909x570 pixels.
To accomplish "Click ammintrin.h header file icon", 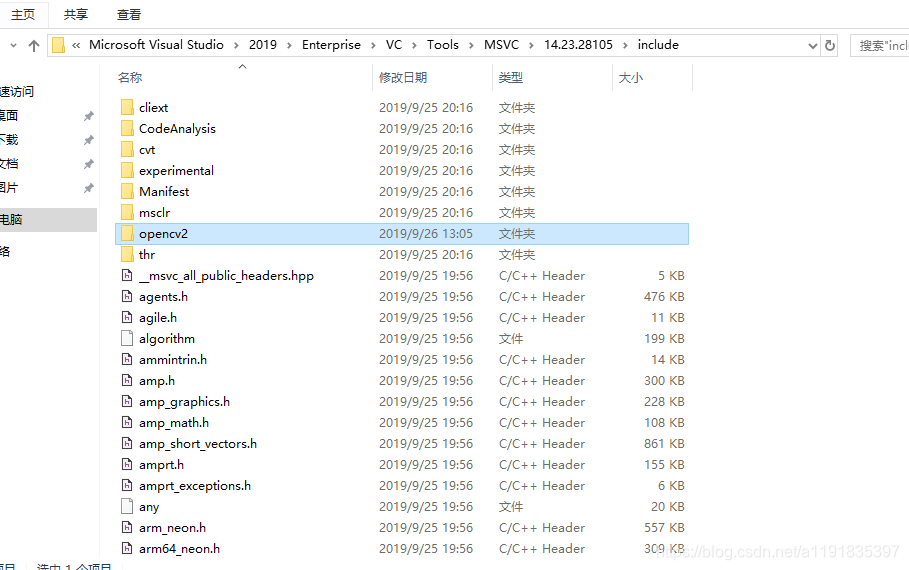I will [x=127, y=360].
